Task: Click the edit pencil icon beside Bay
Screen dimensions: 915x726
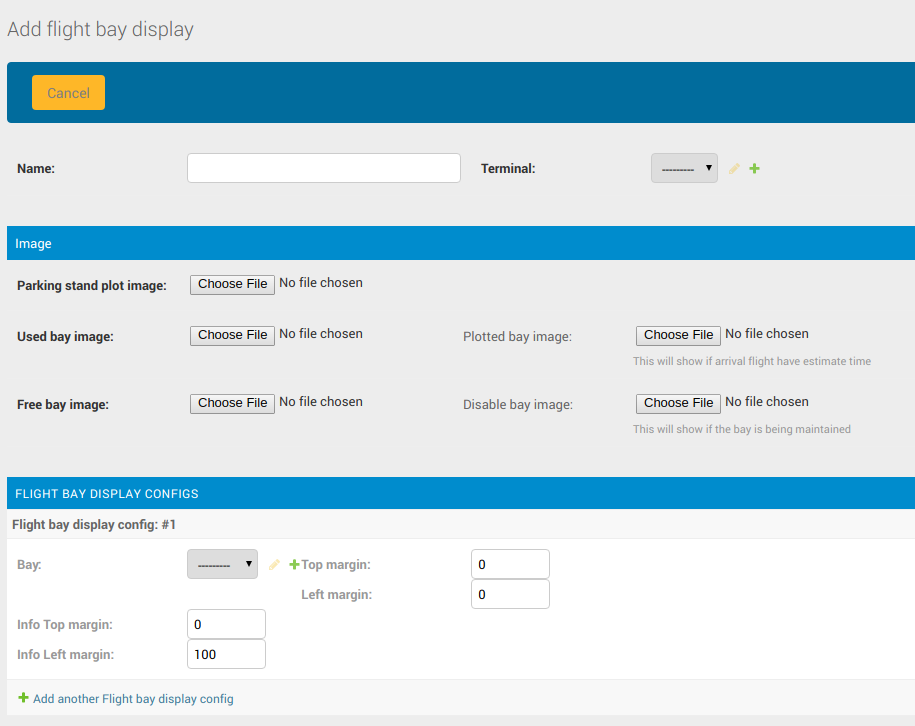Action: point(274,565)
